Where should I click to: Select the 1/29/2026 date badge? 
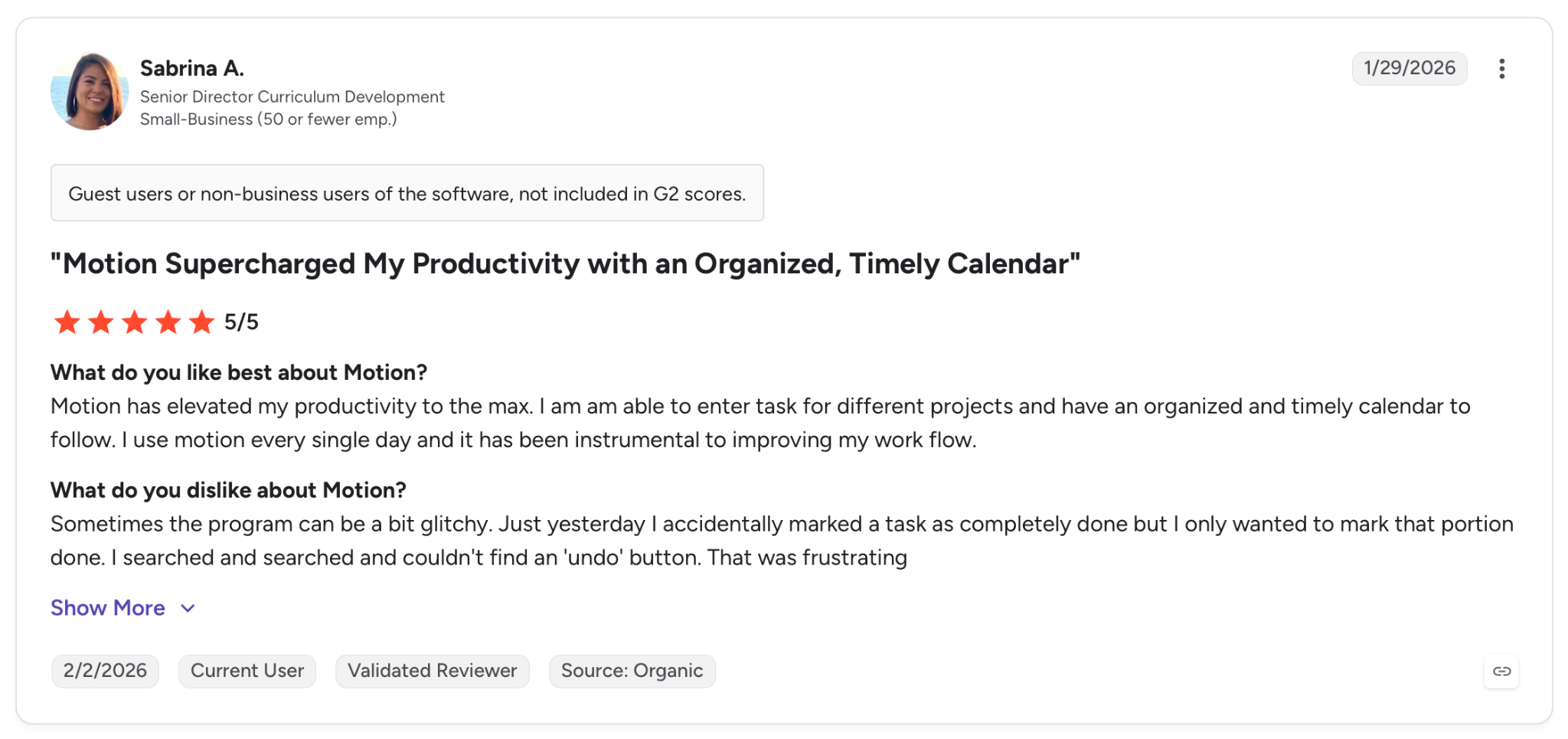pyautogui.click(x=1410, y=68)
